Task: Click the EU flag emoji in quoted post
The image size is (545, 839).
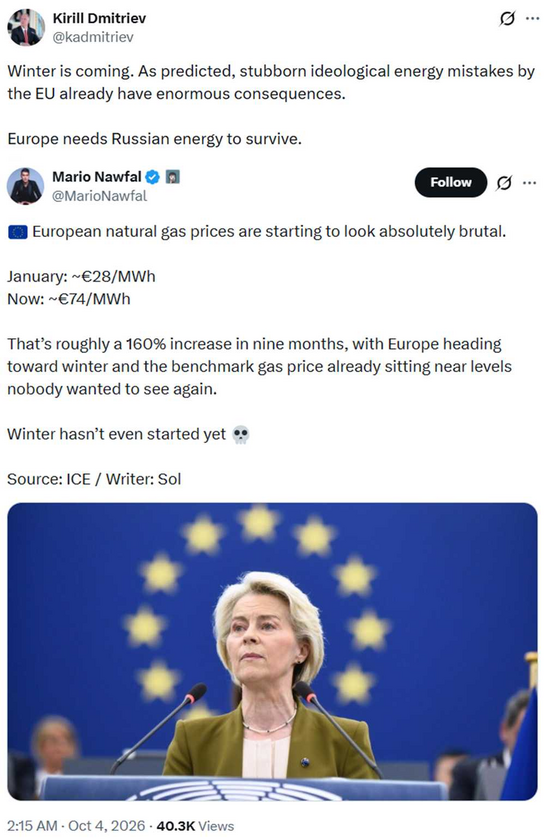Action: (17, 232)
